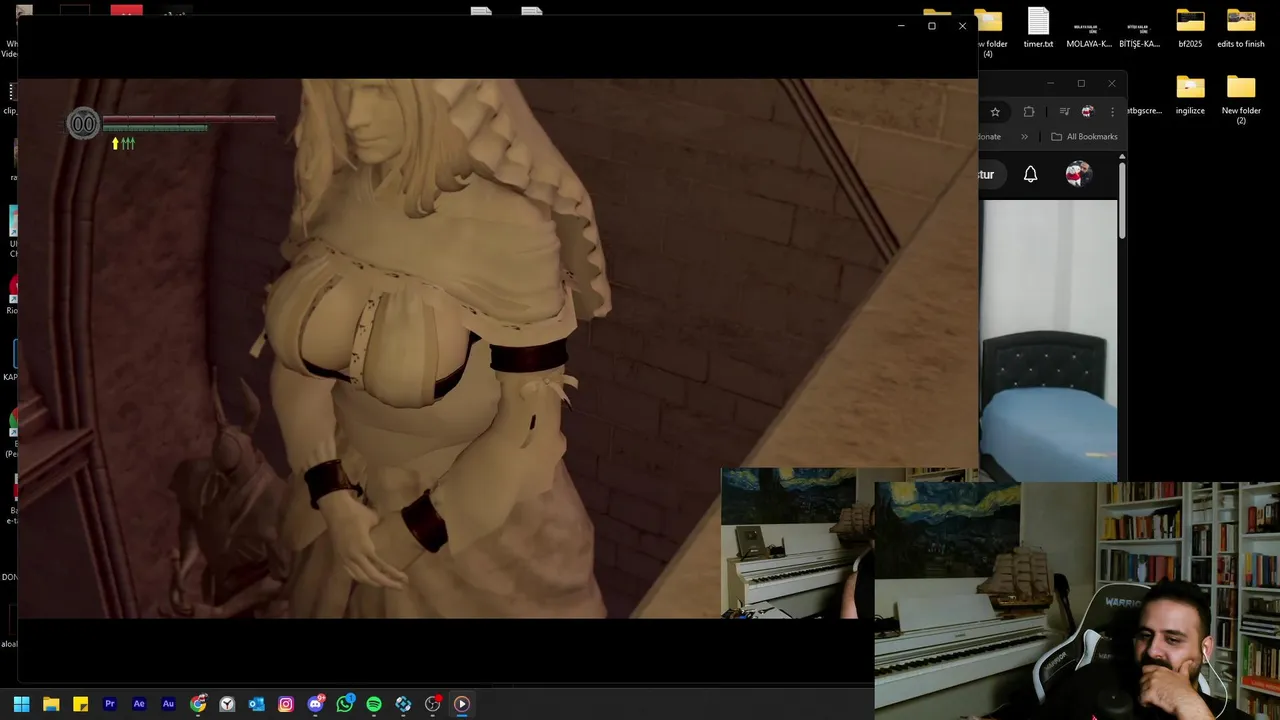Select the 'New folder (2)' desktop folder
The image size is (1280, 720).
click(x=1241, y=99)
